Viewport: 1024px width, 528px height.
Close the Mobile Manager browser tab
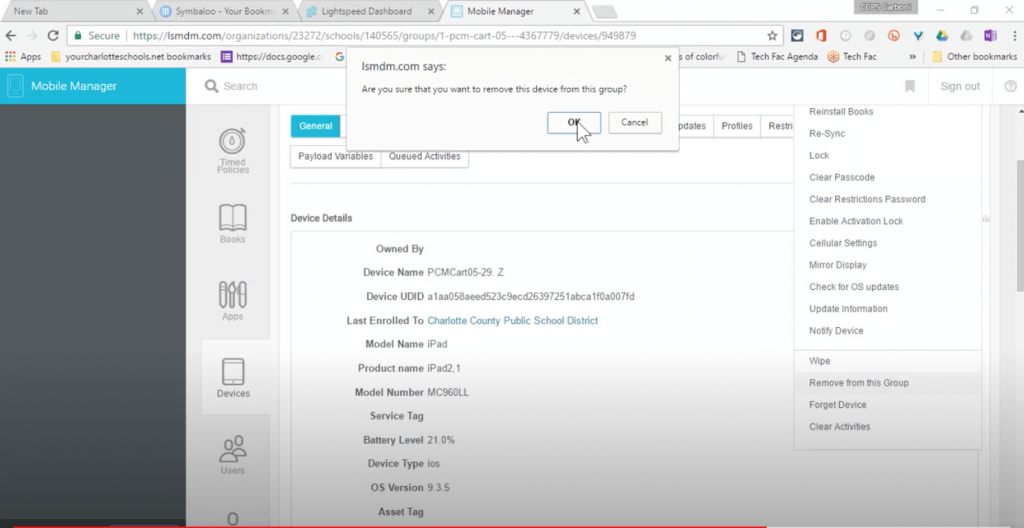click(577, 11)
